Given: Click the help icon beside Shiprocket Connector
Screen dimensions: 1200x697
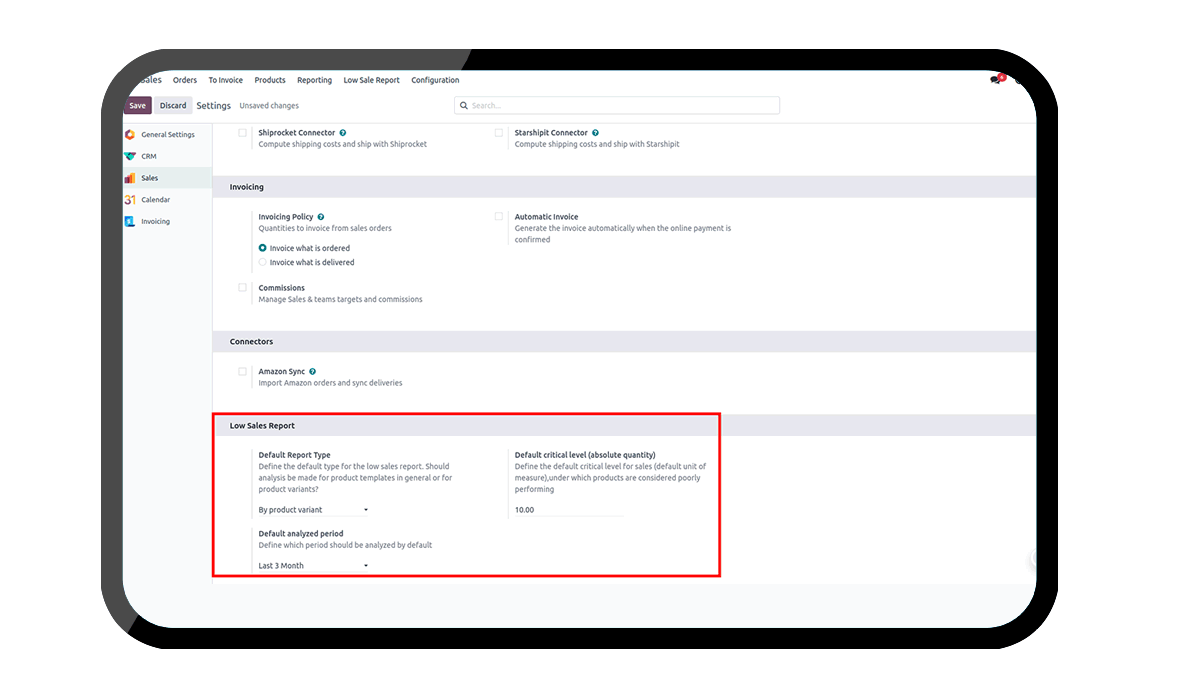Looking at the screenshot, I should click(343, 133).
